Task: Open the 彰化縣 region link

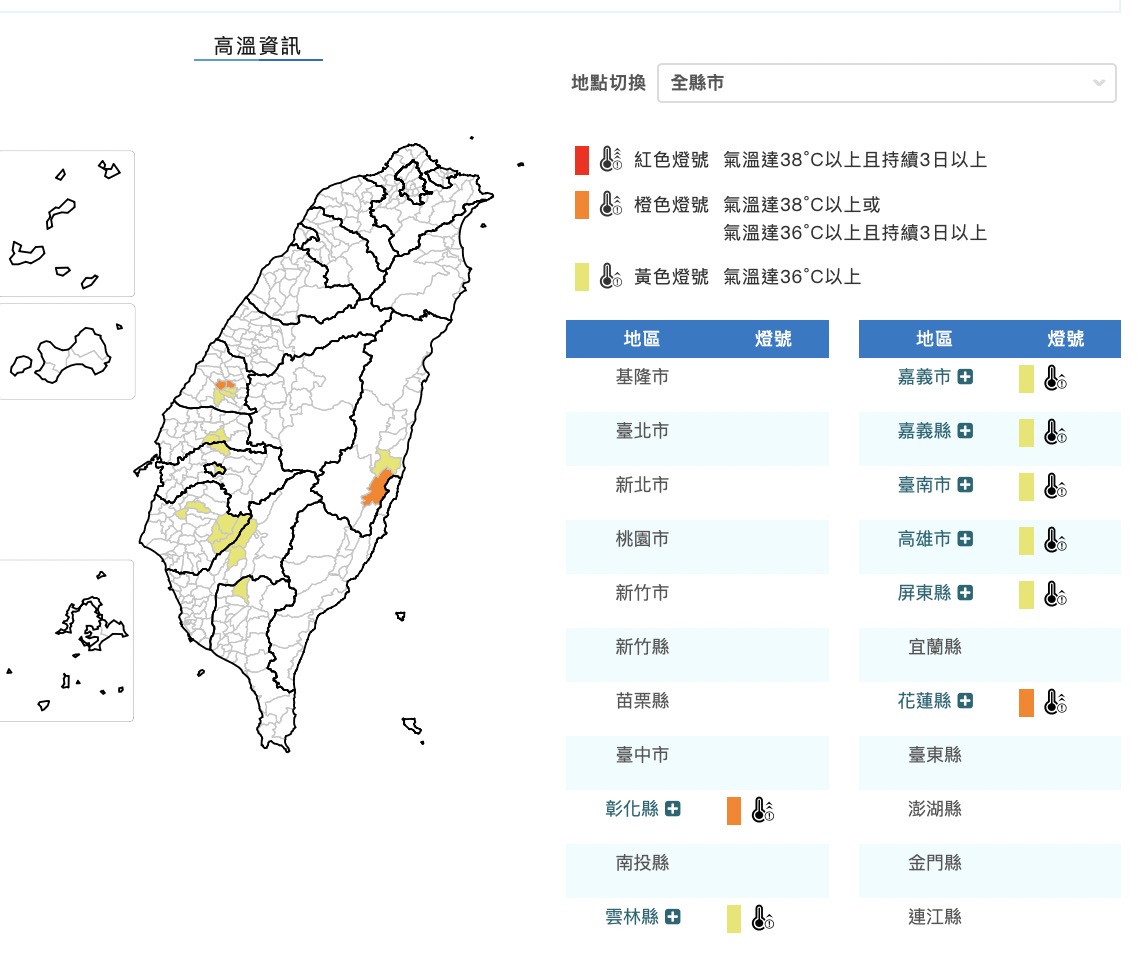Action: pos(632,809)
